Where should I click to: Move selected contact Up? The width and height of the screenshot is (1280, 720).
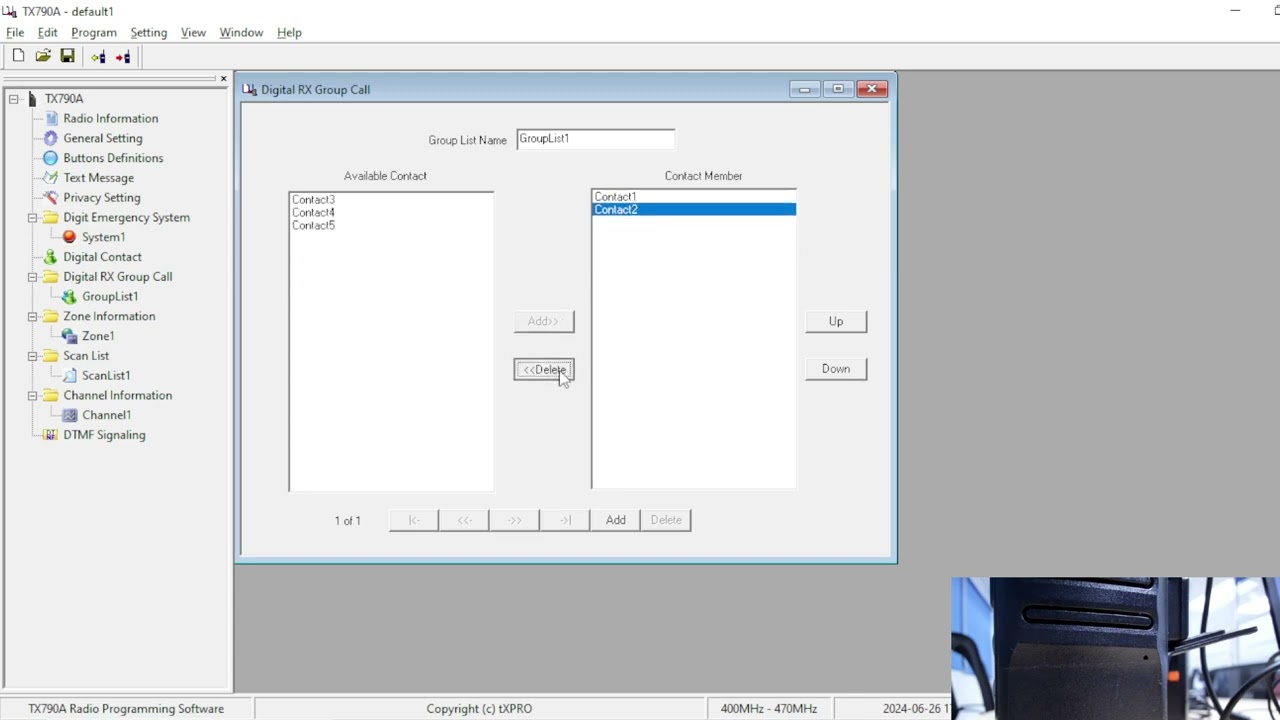click(x=836, y=321)
